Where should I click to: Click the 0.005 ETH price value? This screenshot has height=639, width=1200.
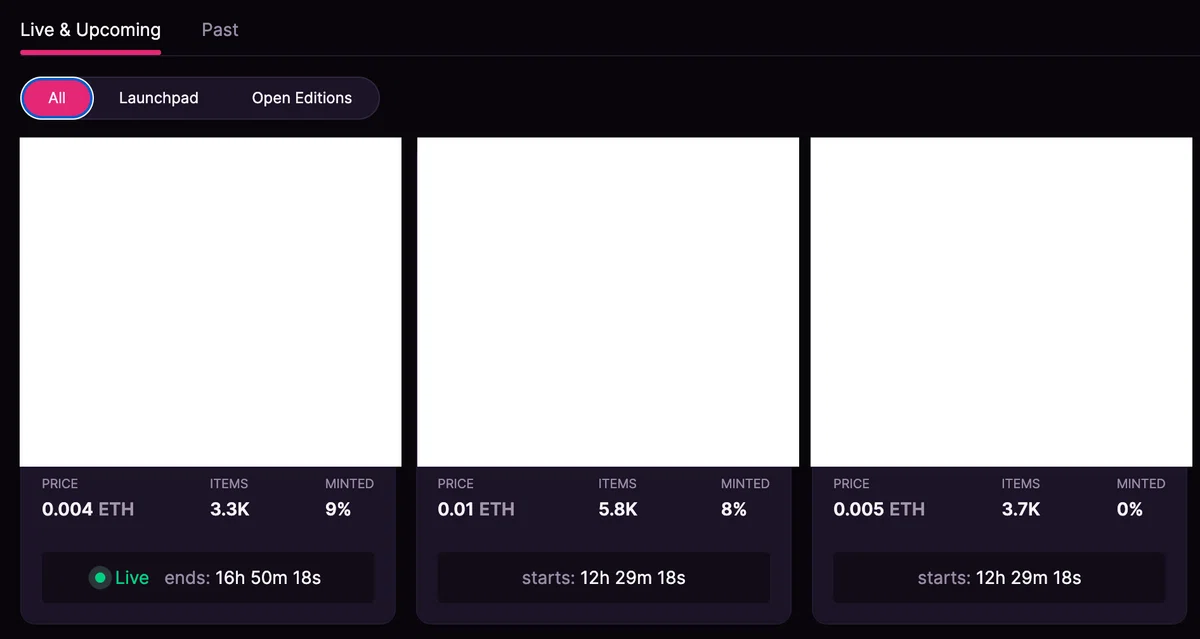[879, 509]
